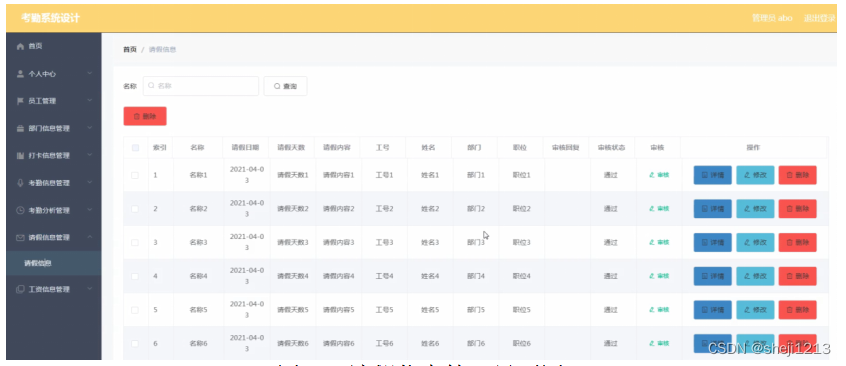846x366 pixels.
Task: Click row 名称1's red 删除 button
Action: click(797, 175)
